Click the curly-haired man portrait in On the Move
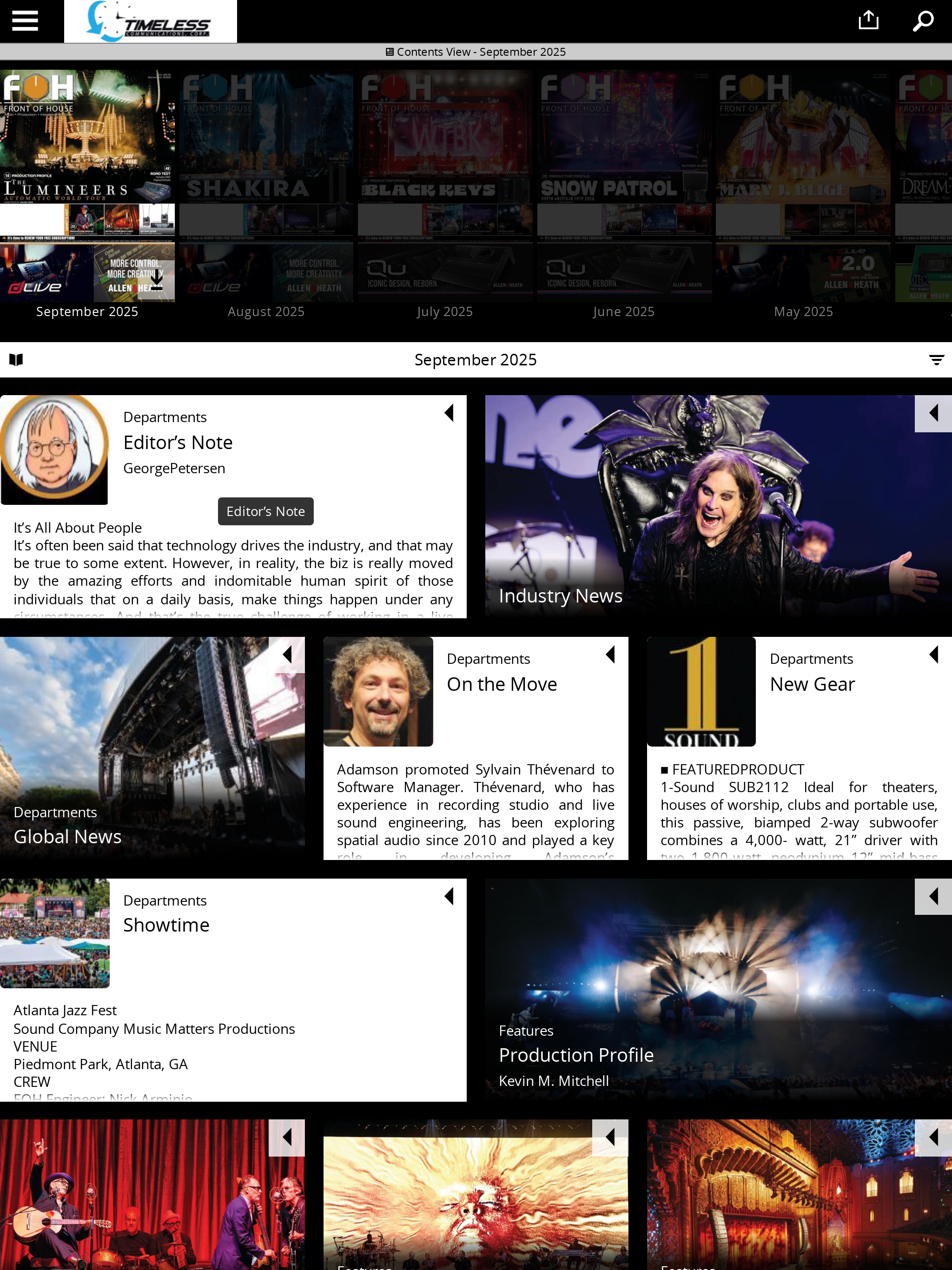Viewport: 952px width, 1270px height. [378, 691]
